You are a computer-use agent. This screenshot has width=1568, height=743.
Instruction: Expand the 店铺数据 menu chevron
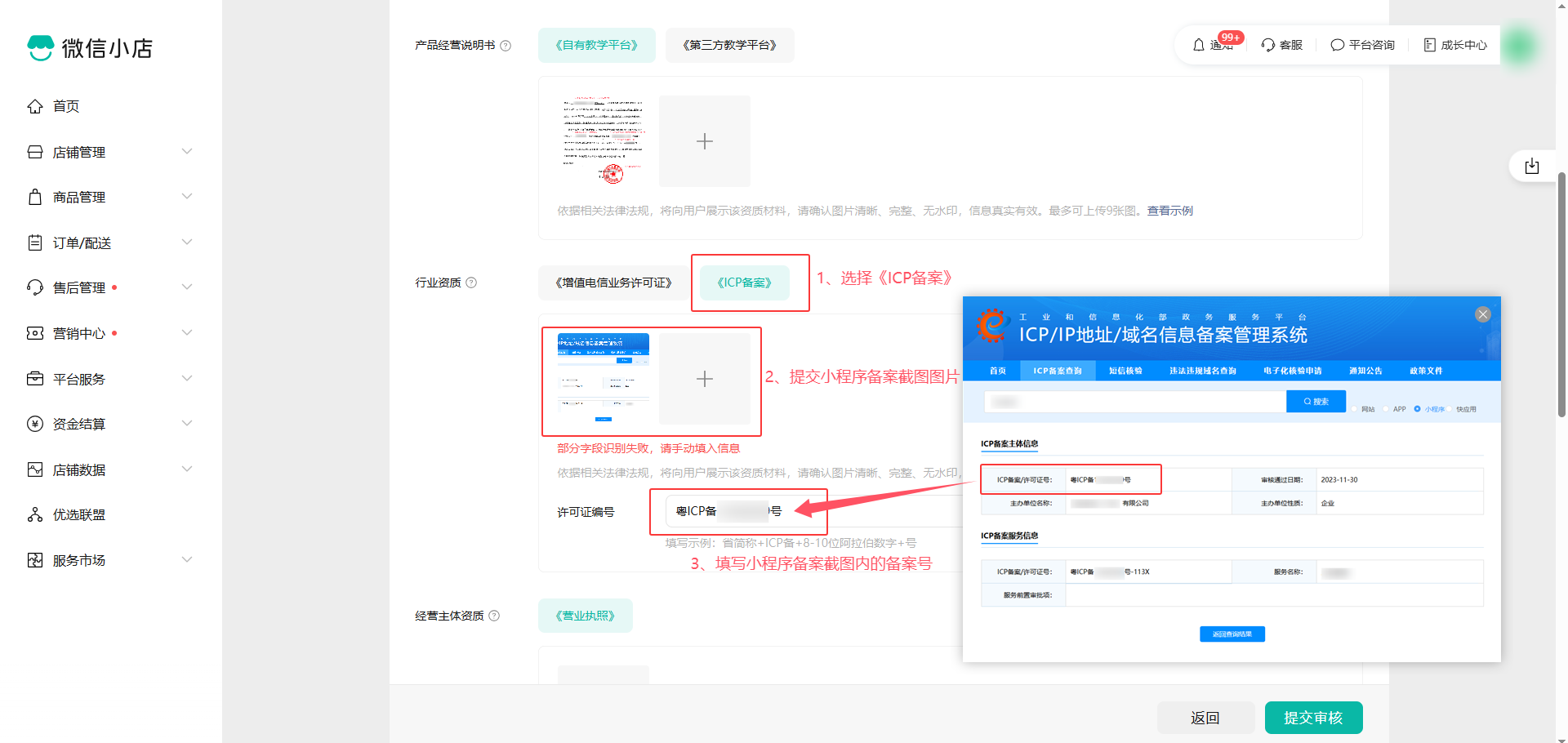pyautogui.click(x=187, y=469)
